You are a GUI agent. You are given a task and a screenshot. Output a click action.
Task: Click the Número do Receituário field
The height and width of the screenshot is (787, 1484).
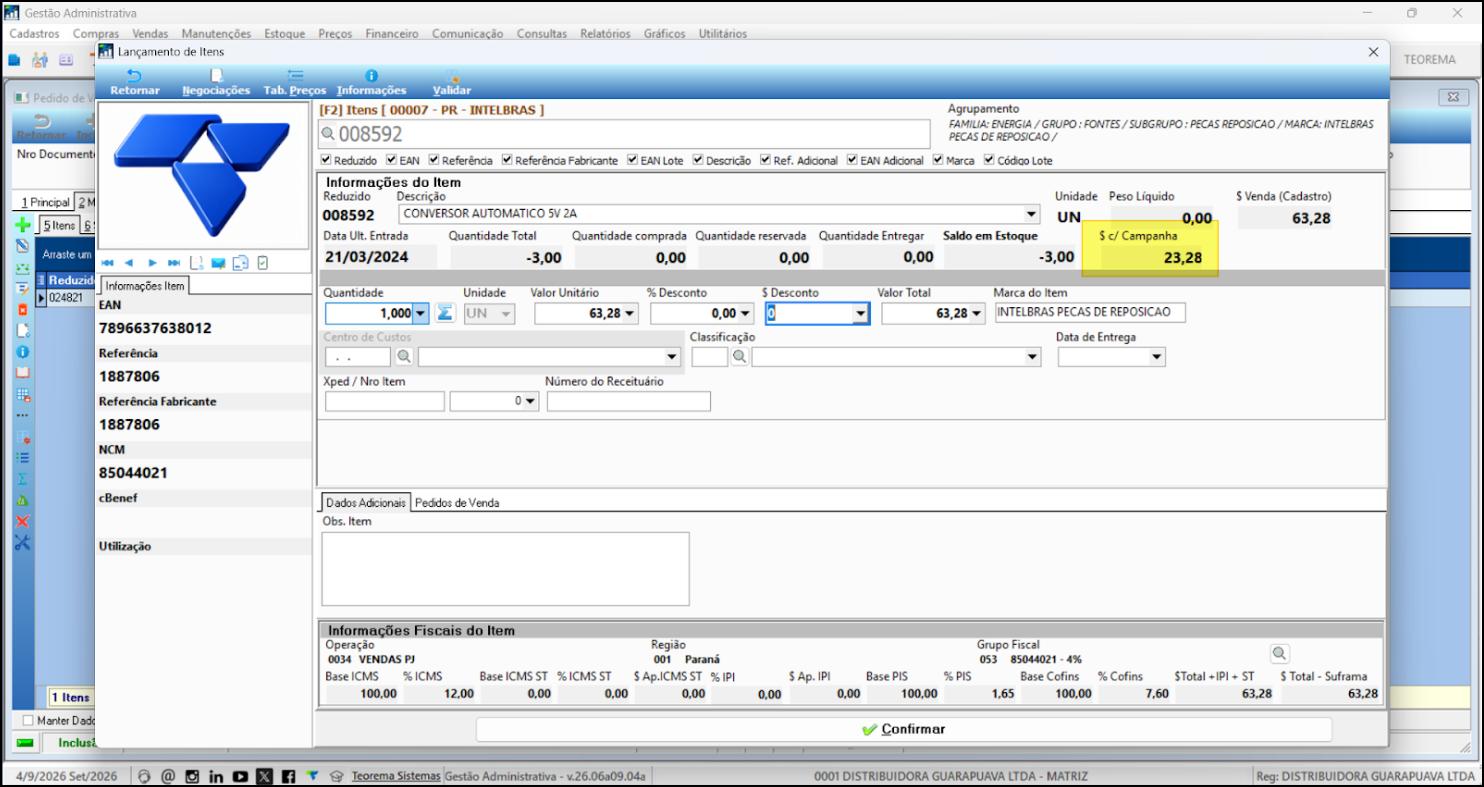point(629,401)
